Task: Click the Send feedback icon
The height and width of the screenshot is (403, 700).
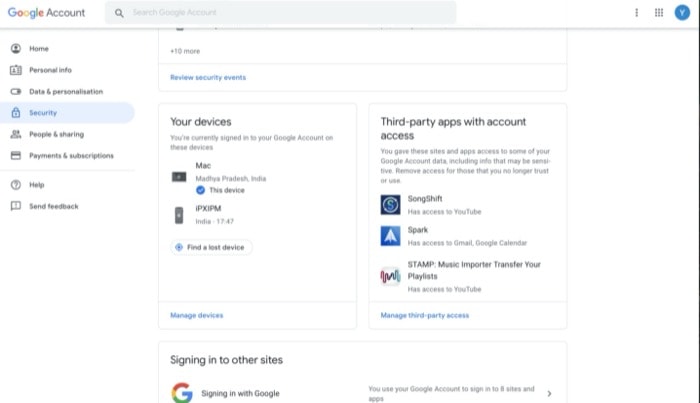Action: [x=16, y=206]
